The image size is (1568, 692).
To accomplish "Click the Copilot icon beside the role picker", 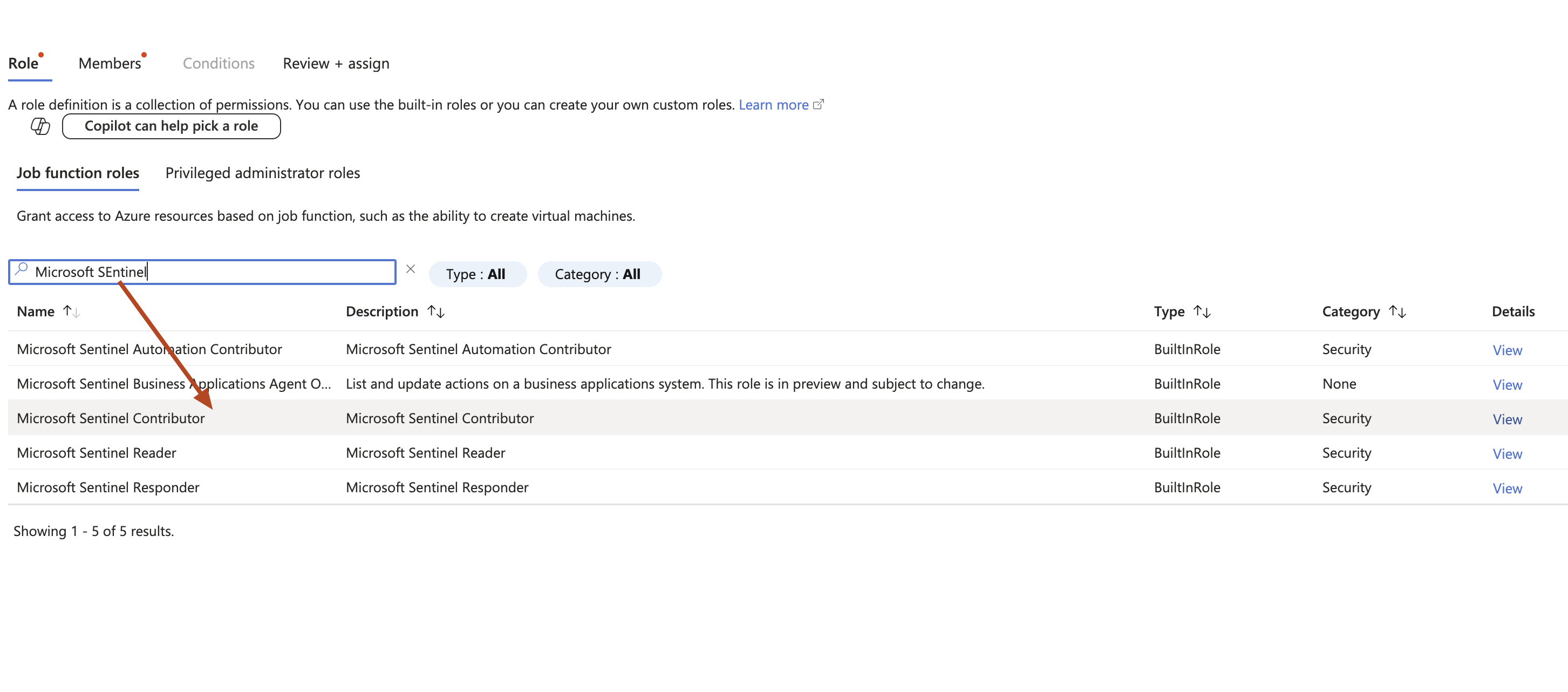I will tap(40, 126).
